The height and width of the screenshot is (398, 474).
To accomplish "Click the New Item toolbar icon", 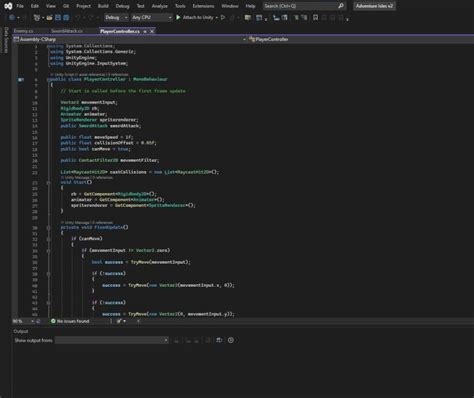I will (x=37, y=17).
